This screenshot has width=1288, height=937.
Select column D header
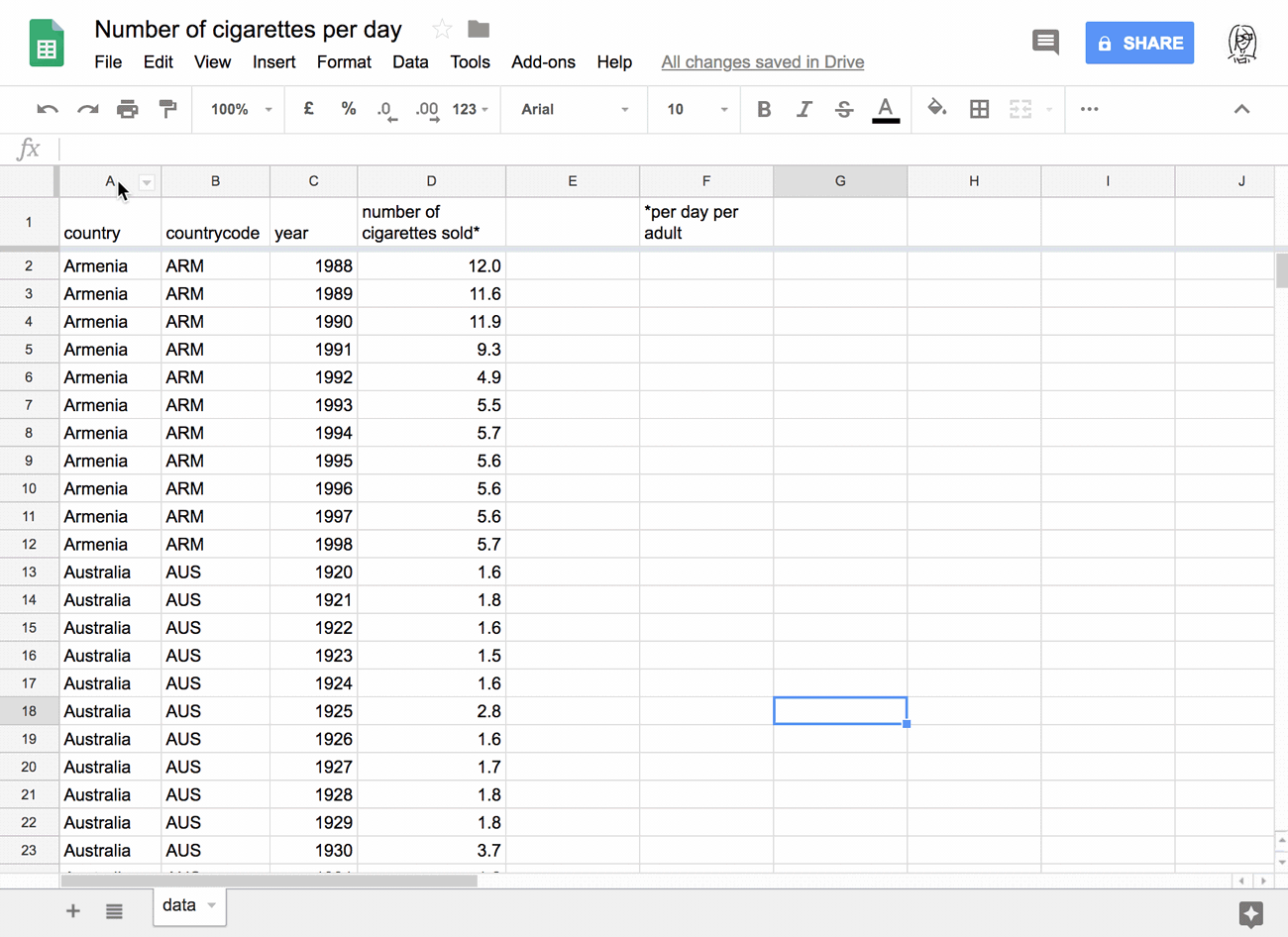tap(431, 181)
